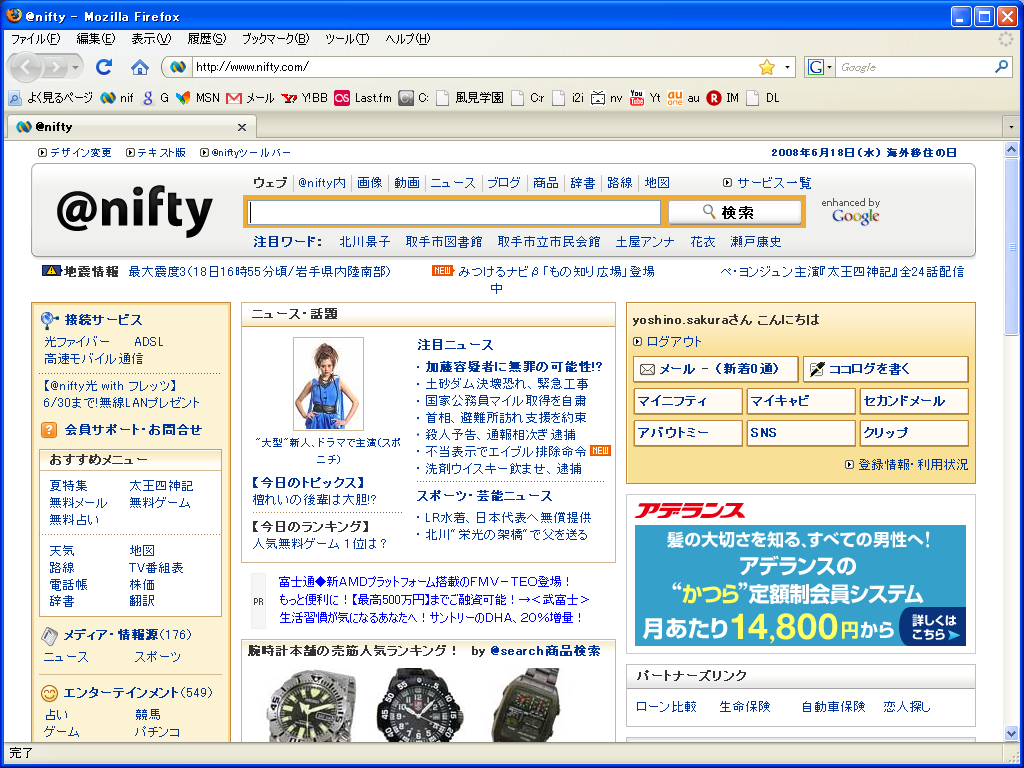Select the ニュース search tab
This screenshot has height=768, width=1024.
tap(453, 183)
